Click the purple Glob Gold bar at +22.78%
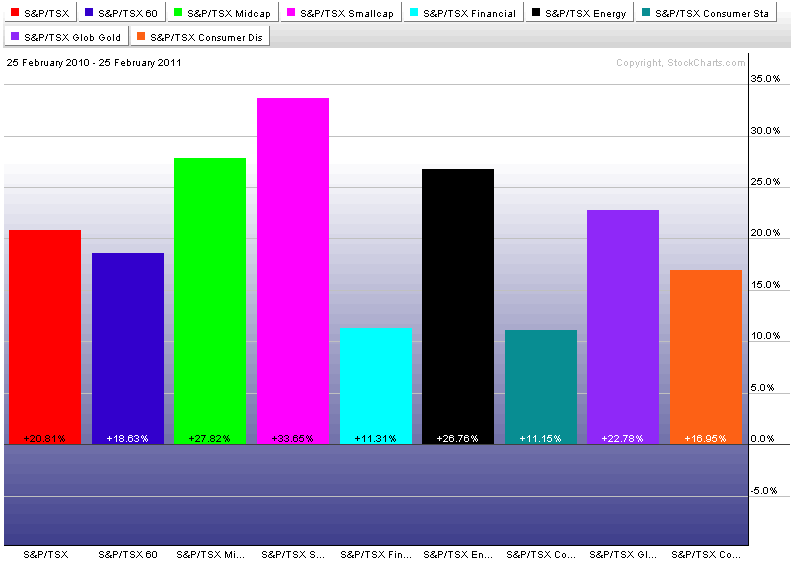The height and width of the screenshot is (572, 793). click(623, 326)
